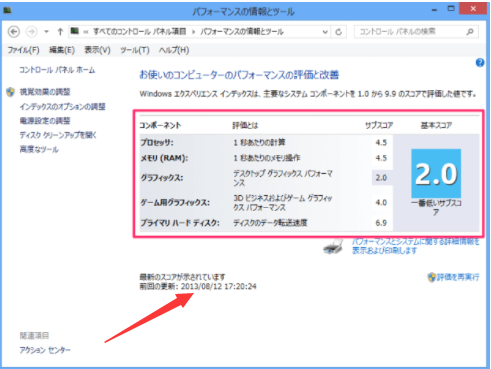Click the 基本スコア column header
This screenshot has height=369, width=491.
tap(436, 126)
